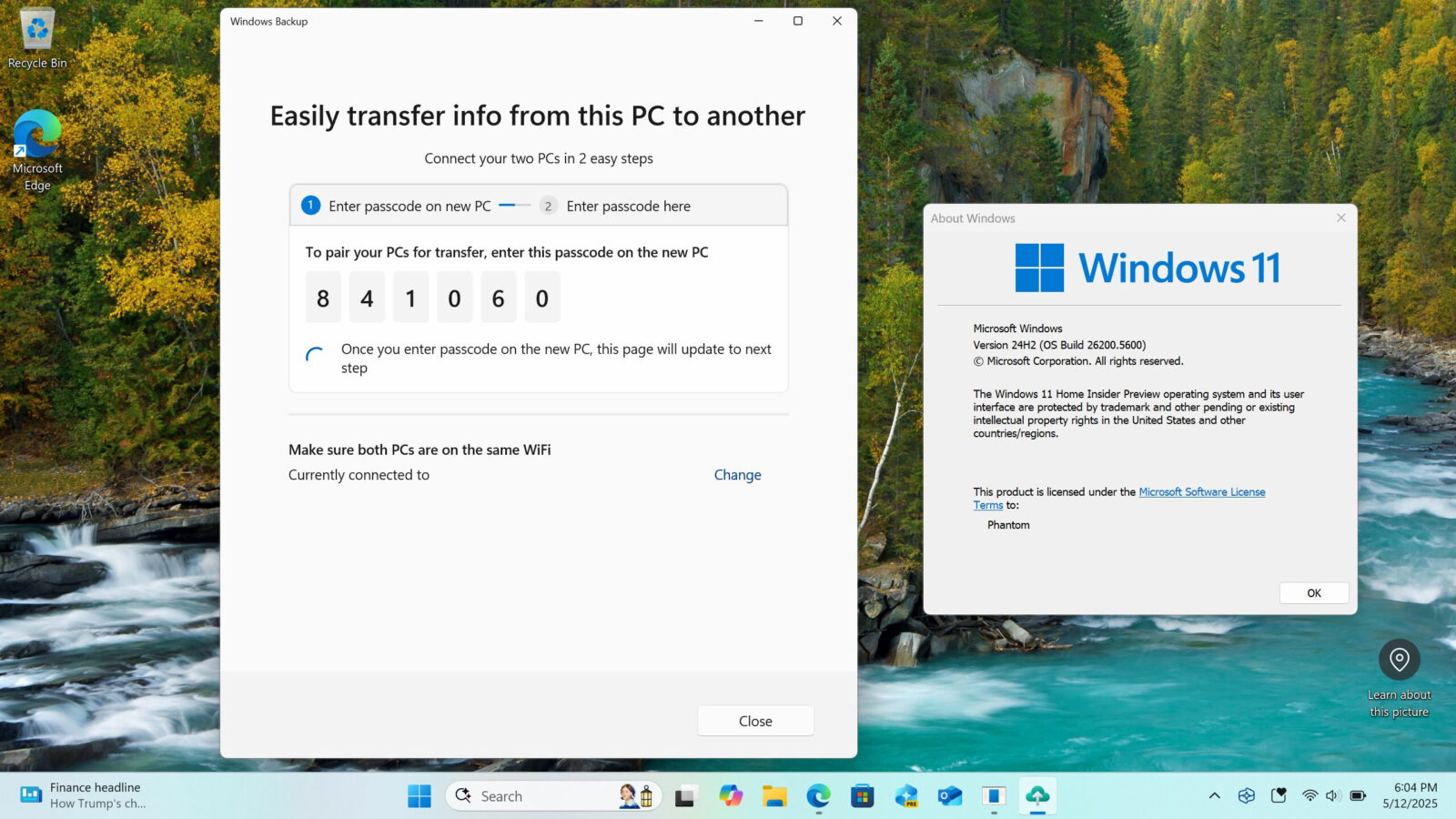Open Task View on the taskbar
Viewport: 1456px width, 819px height.
click(683, 796)
